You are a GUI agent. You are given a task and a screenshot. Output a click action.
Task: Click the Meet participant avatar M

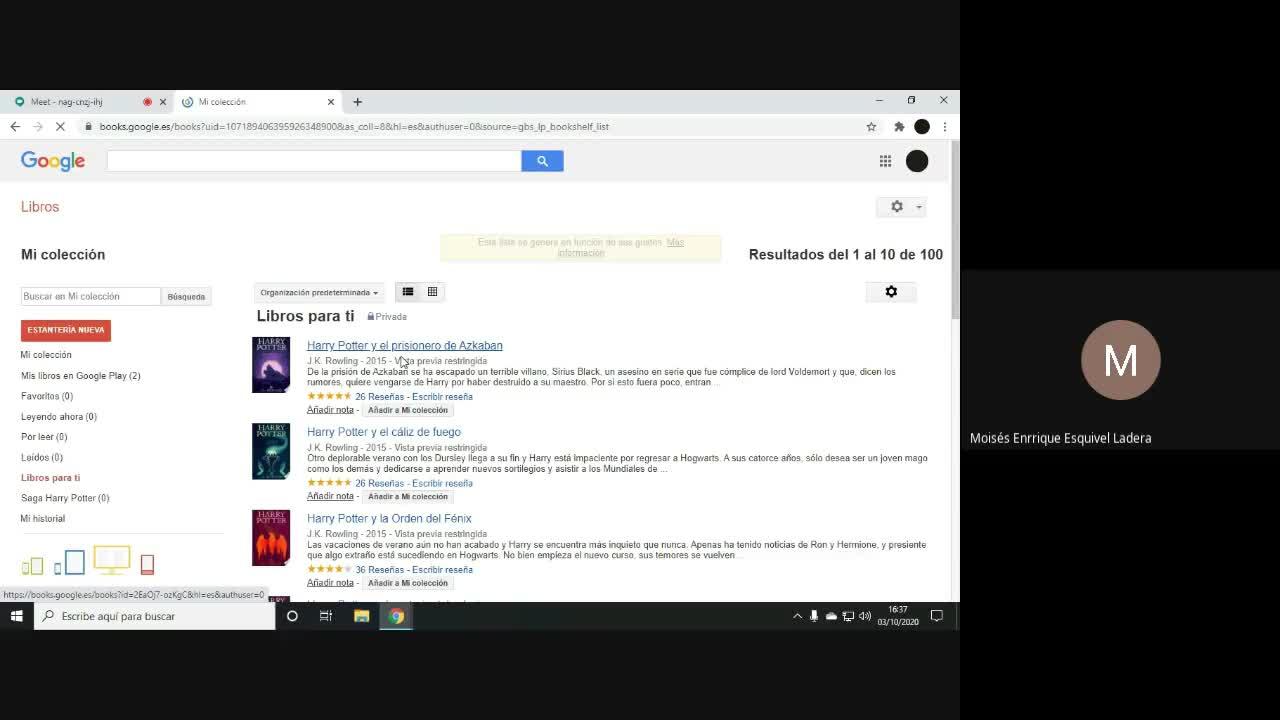pyautogui.click(x=1121, y=360)
